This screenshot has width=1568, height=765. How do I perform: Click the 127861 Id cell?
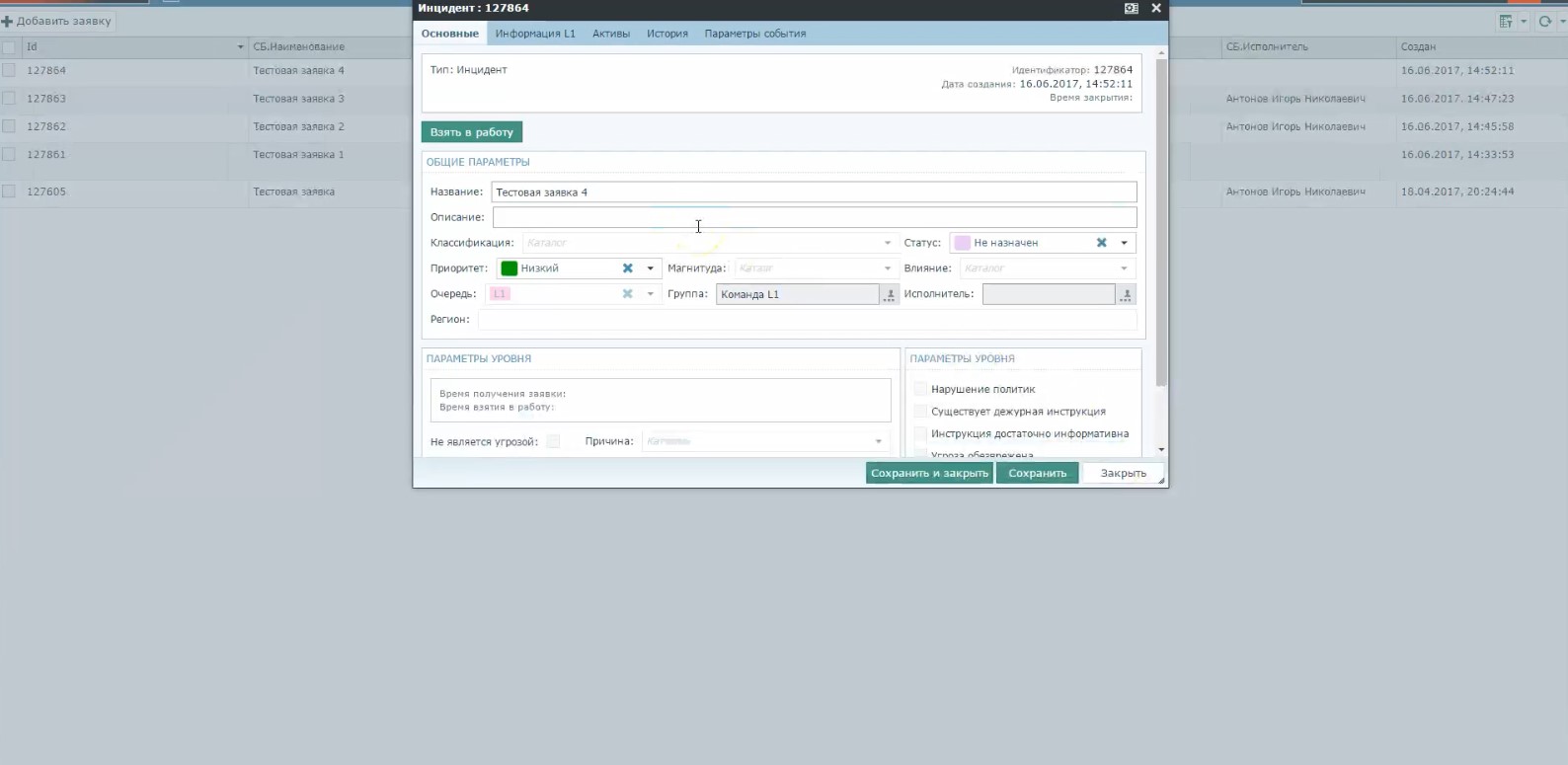pyautogui.click(x=46, y=155)
